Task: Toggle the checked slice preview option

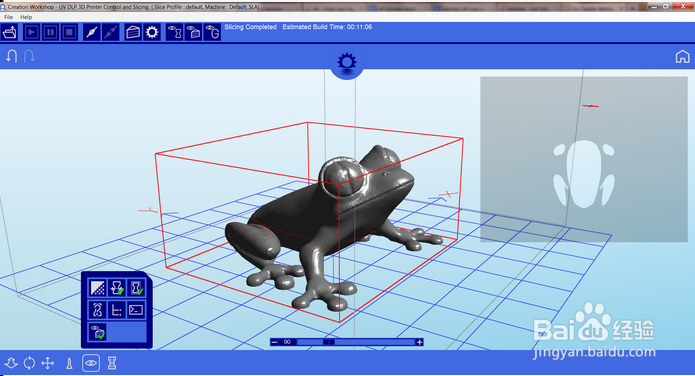Action: pos(117,287)
